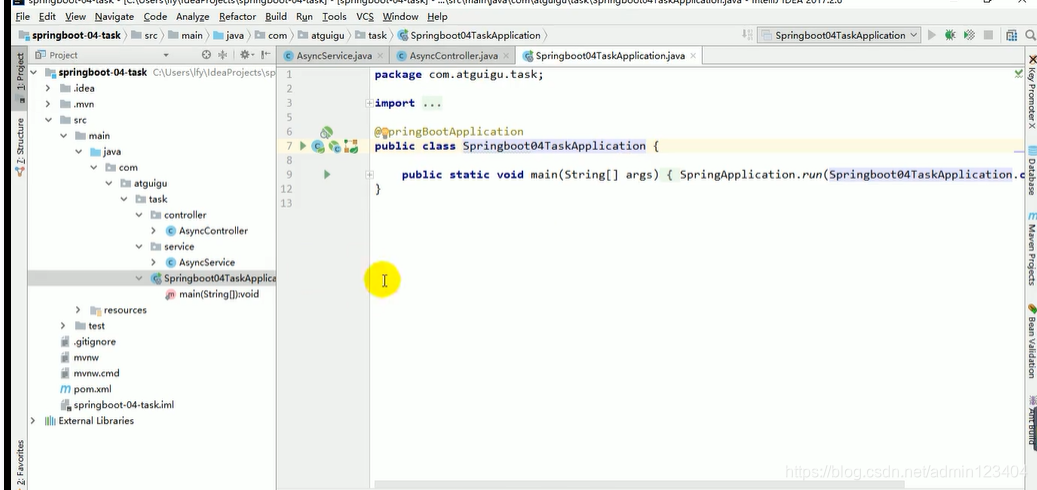Click run gutter arrow beside main method
The width and height of the screenshot is (1037, 490).
click(327, 175)
